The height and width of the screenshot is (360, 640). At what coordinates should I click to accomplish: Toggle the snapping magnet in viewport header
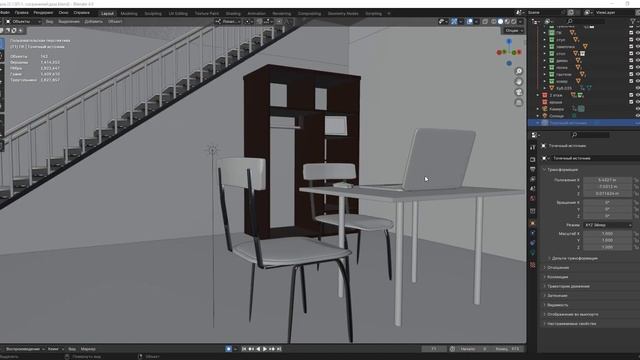click(x=259, y=22)
